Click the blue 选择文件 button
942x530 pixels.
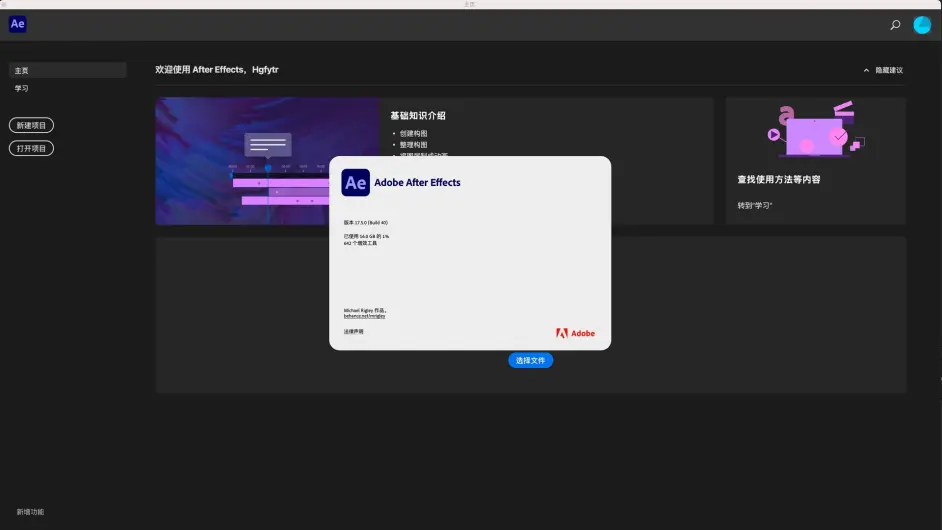coord(530,361)
